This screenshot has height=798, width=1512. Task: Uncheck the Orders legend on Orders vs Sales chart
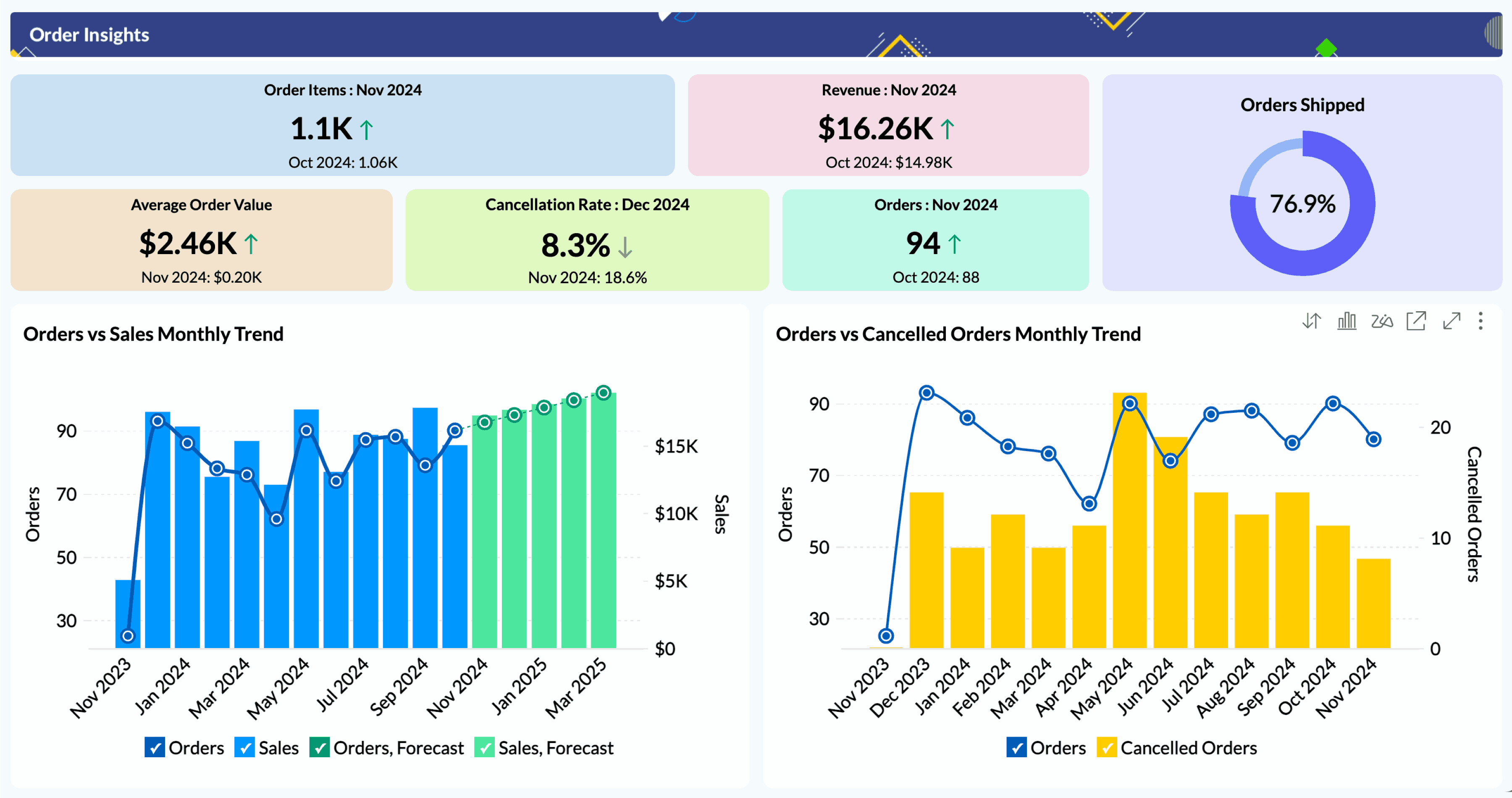[x=155, y=748]
